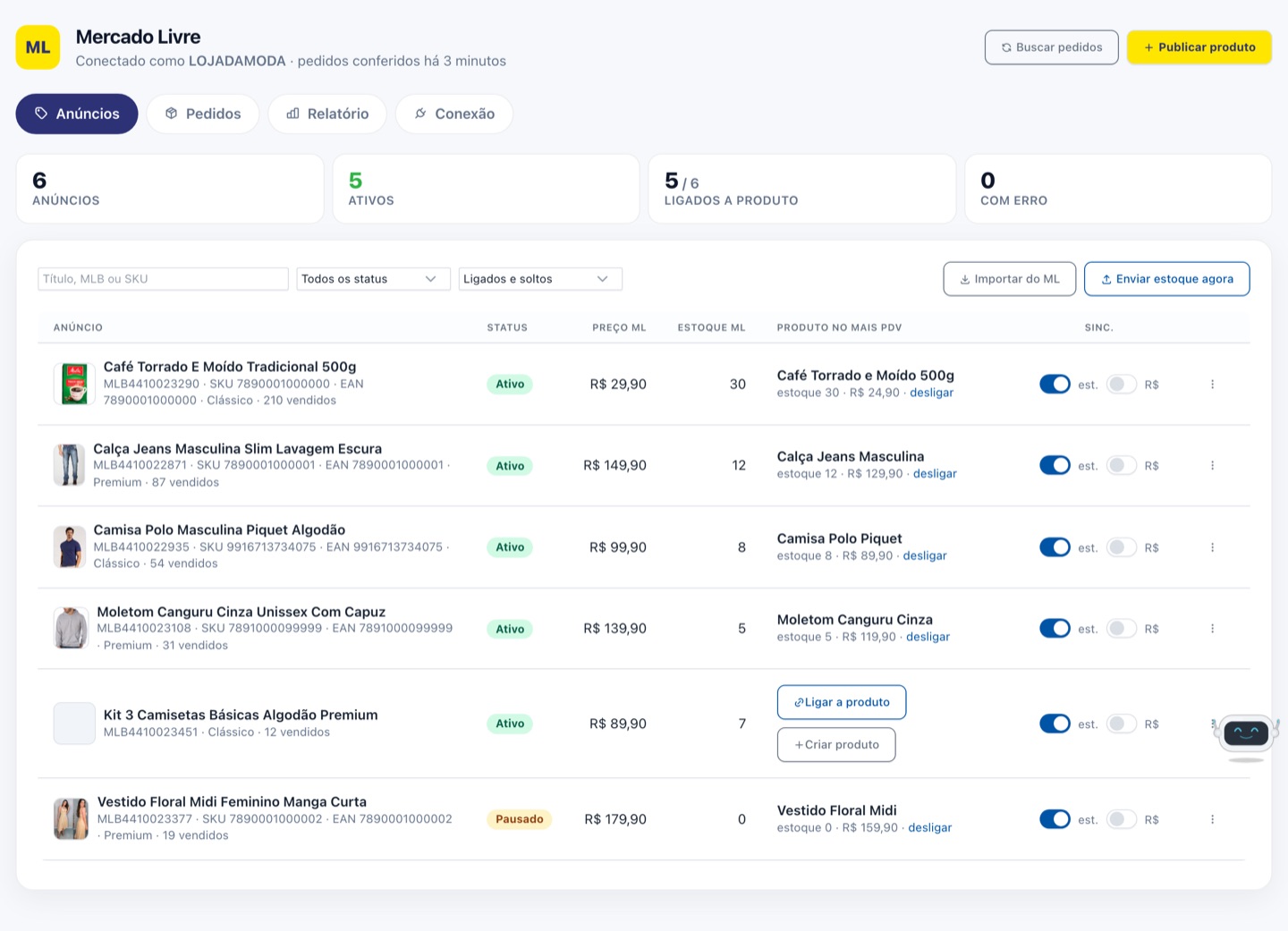Click the Café Torrado product thumbnail
1288x931 pixels.
coord(74,384)
